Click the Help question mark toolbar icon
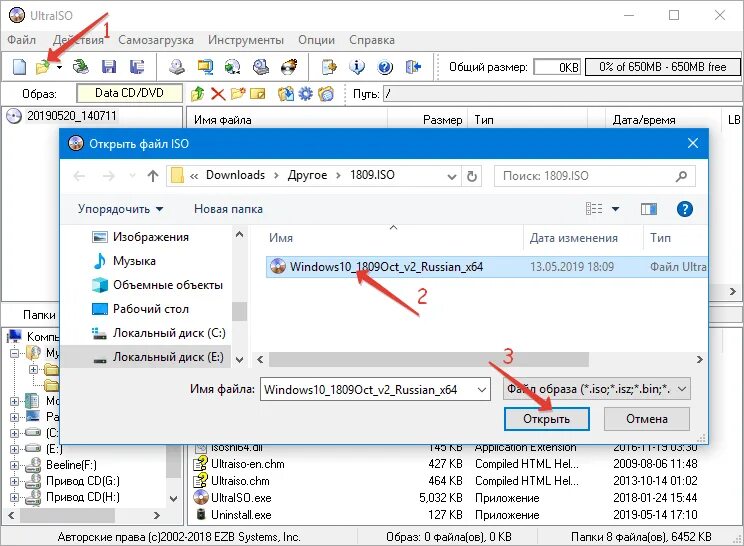Screen dimensions: 744x546 click(x=385, y=67)
